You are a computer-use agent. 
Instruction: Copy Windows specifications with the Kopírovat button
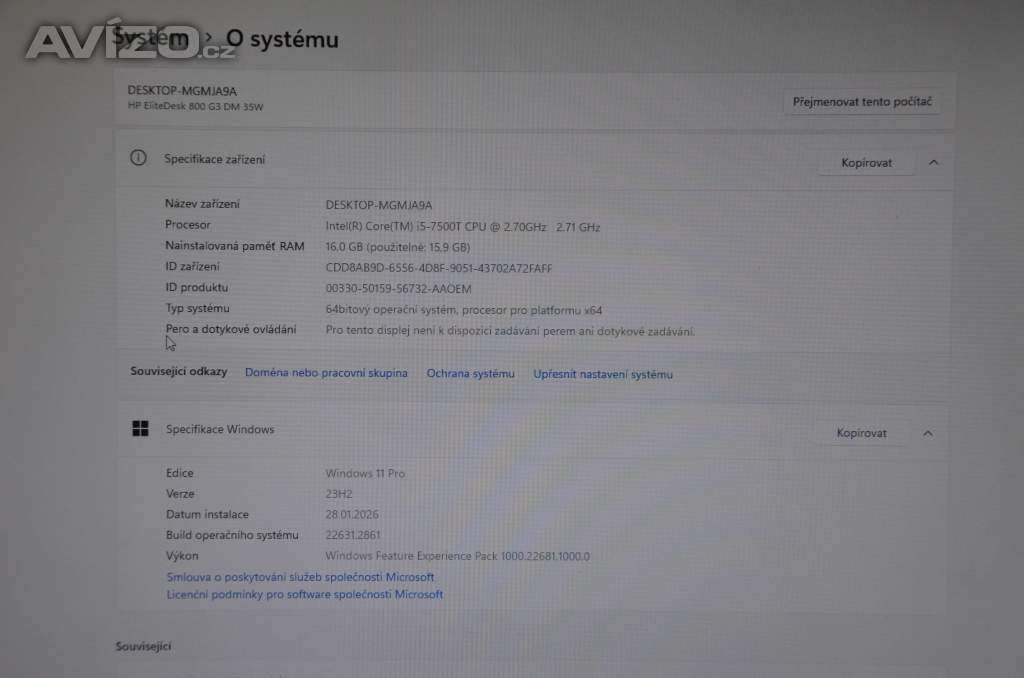pos(861,433)
